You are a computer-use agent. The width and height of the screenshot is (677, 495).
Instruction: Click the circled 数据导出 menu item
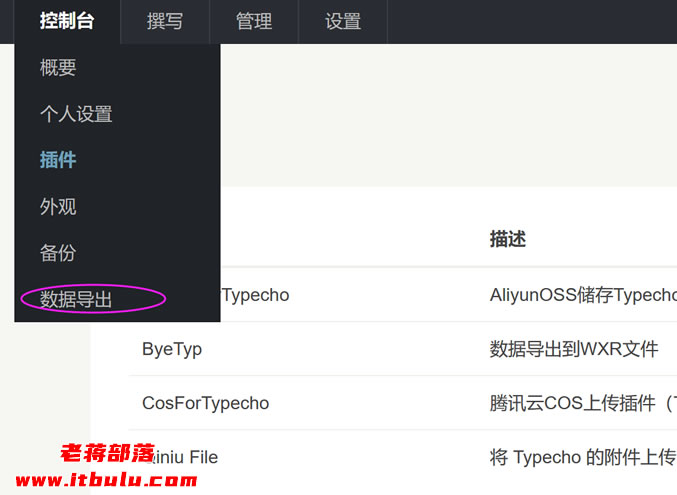pos(76,299)
